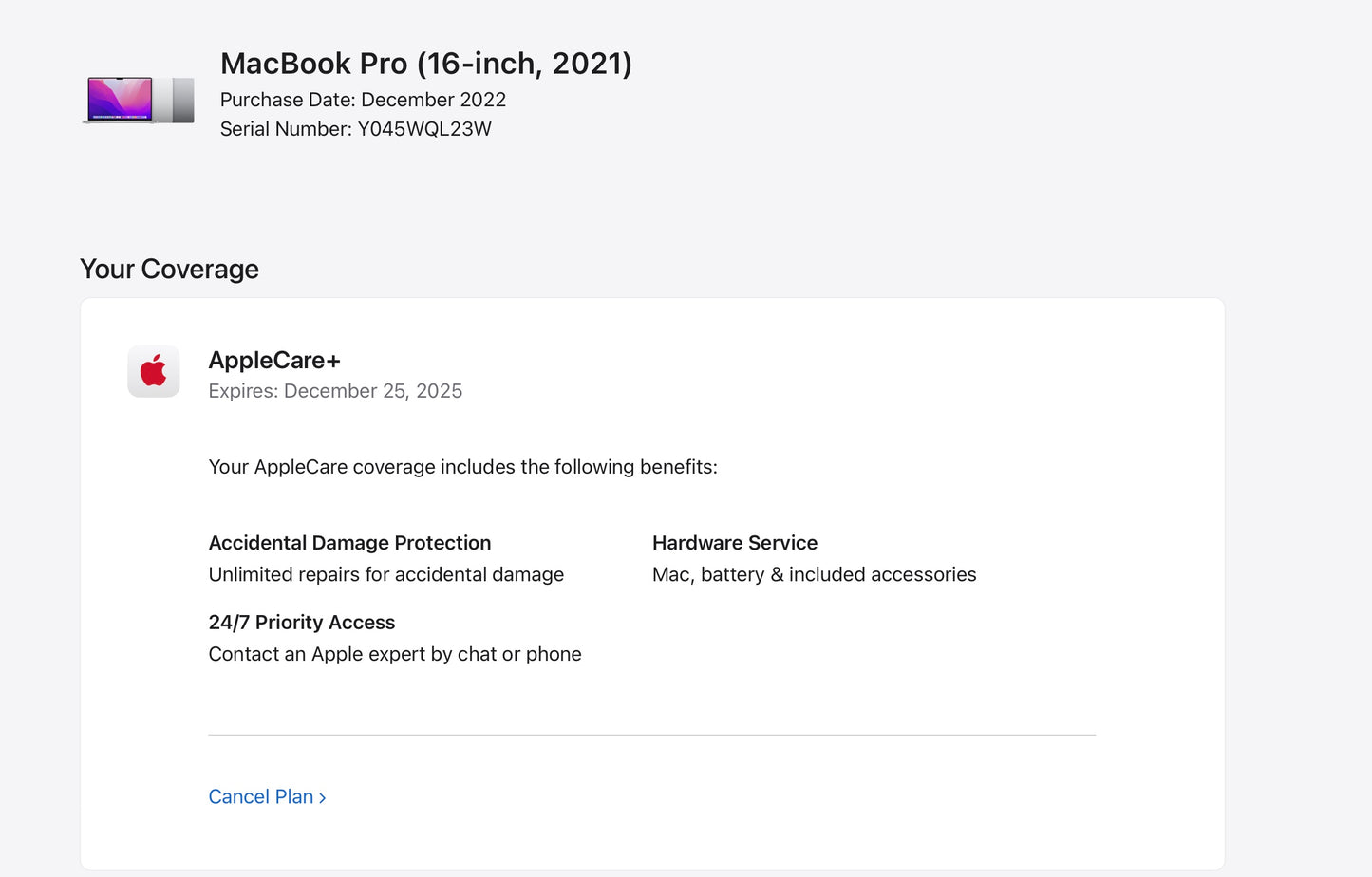Click the MacBook Pro product image
This screenshot has width=1372, height=877.
click(121, 100)
